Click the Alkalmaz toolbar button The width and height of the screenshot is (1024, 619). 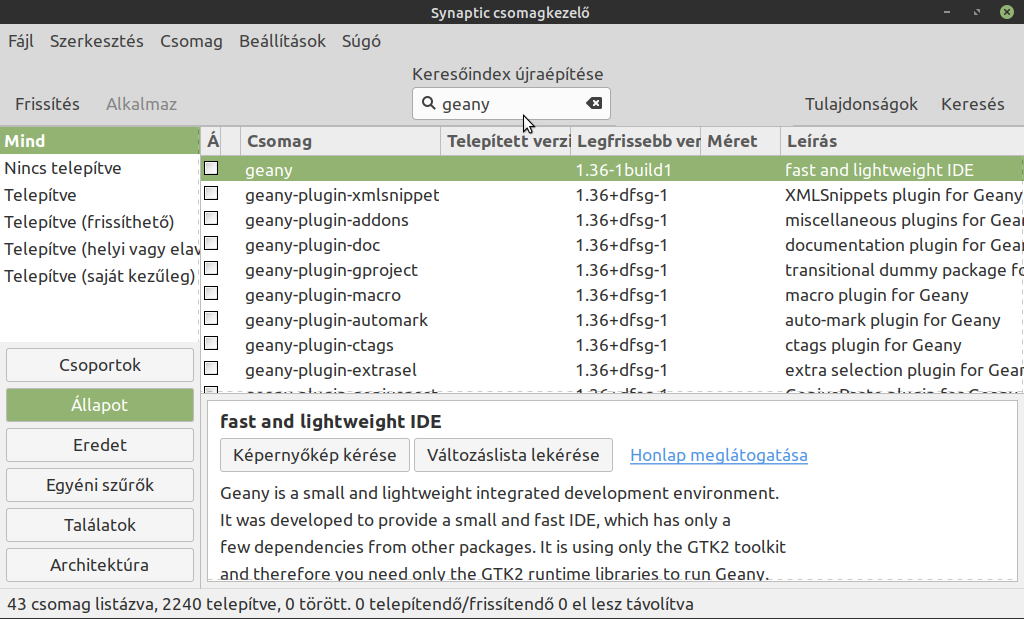(x=142, y=104)
